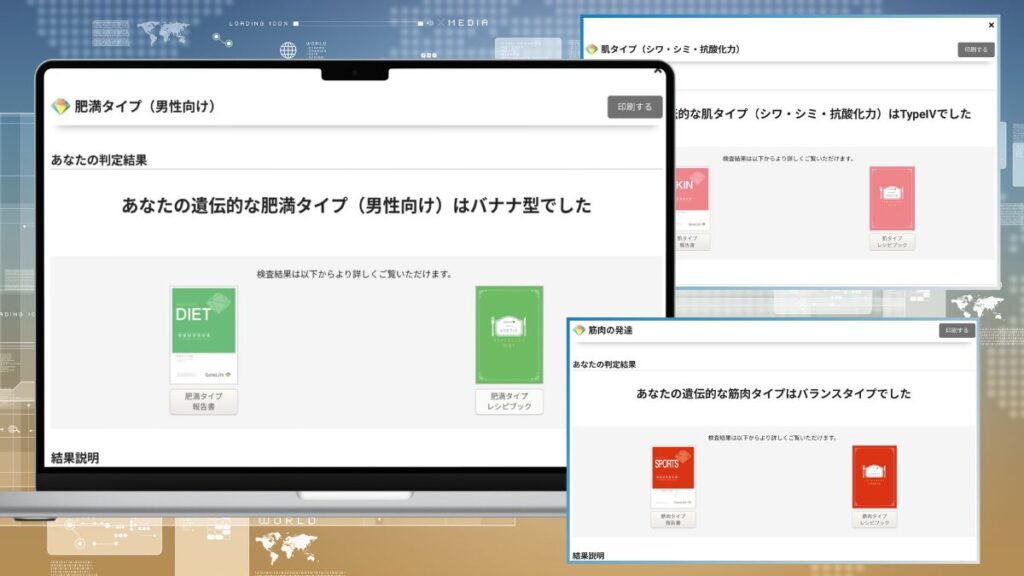1024x576 pixels.
Task: Click the 肥満タイプ（男性向け） title text
Action: tap(145, 106)
